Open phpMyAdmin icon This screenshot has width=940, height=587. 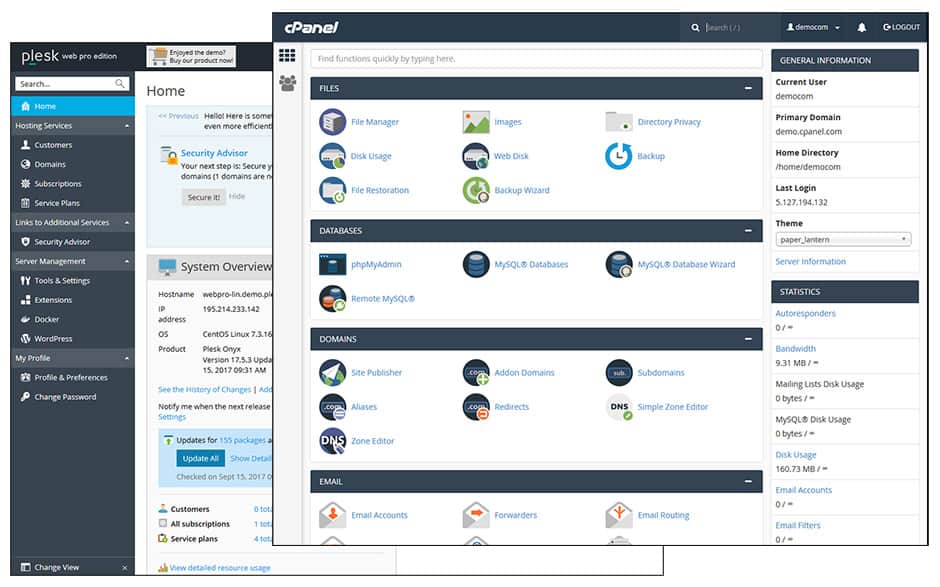(x=332, y=264)
